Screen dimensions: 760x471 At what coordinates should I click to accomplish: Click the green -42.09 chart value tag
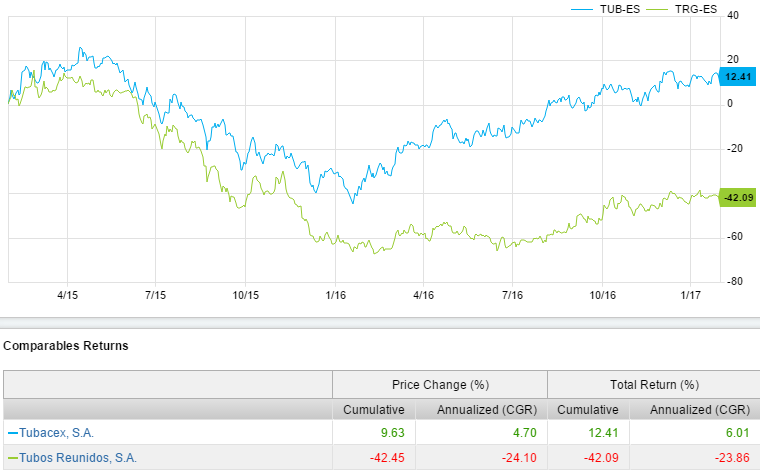click(x=736, y=197)
